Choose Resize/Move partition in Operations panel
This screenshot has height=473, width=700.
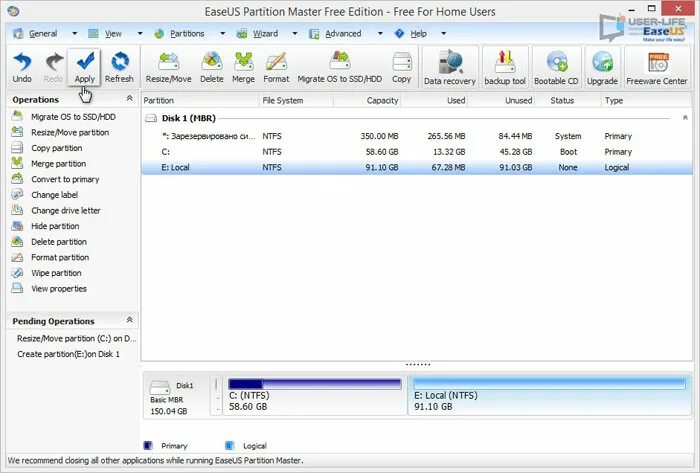tap(70, 133)
